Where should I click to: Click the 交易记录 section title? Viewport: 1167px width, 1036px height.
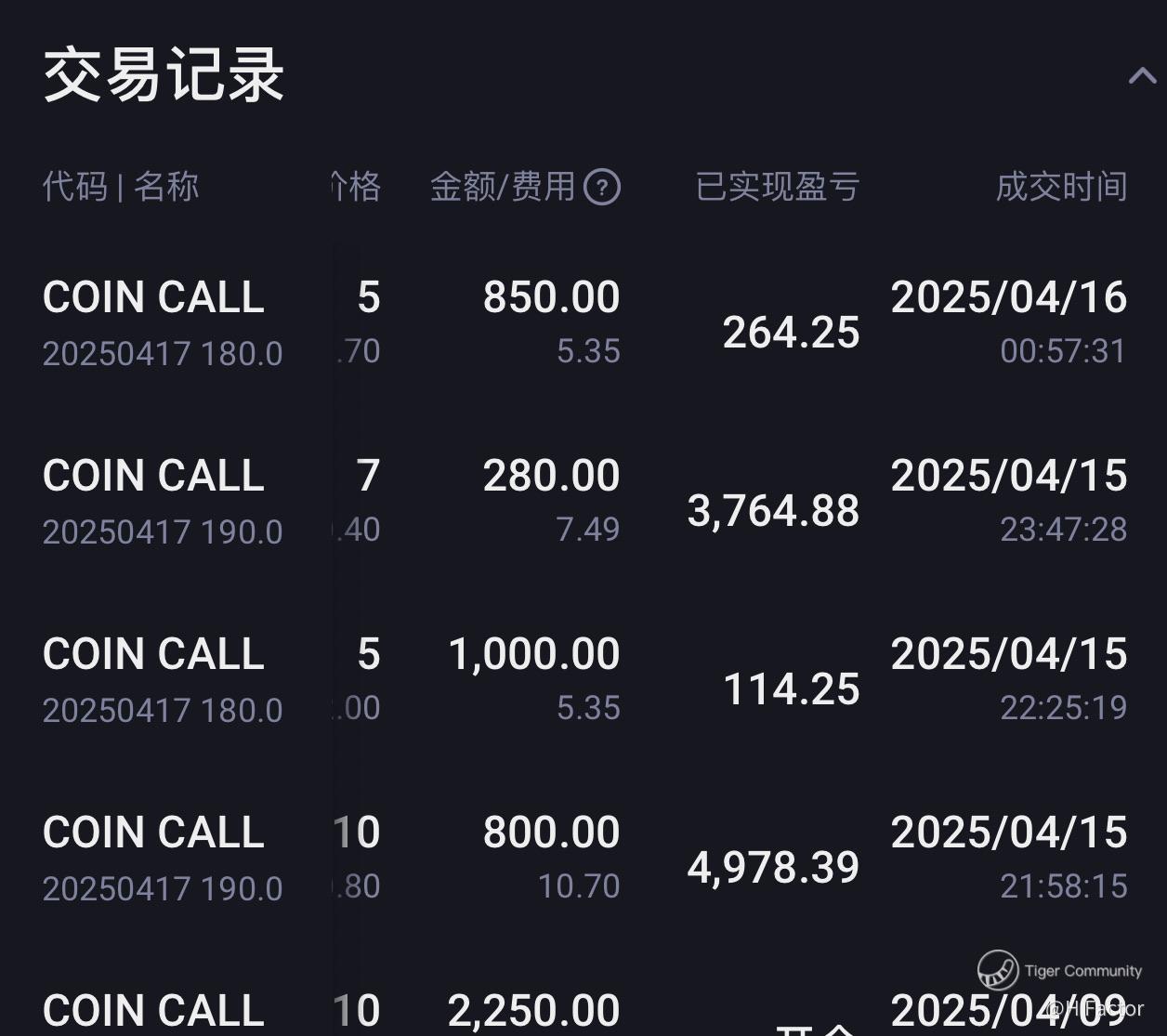coord(164,74)
